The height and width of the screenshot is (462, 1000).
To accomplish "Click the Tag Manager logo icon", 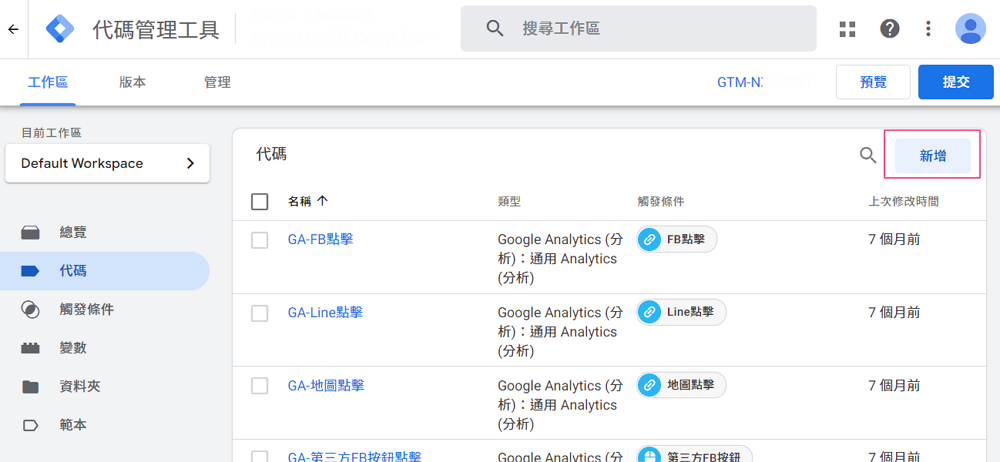I will point(60,29).
